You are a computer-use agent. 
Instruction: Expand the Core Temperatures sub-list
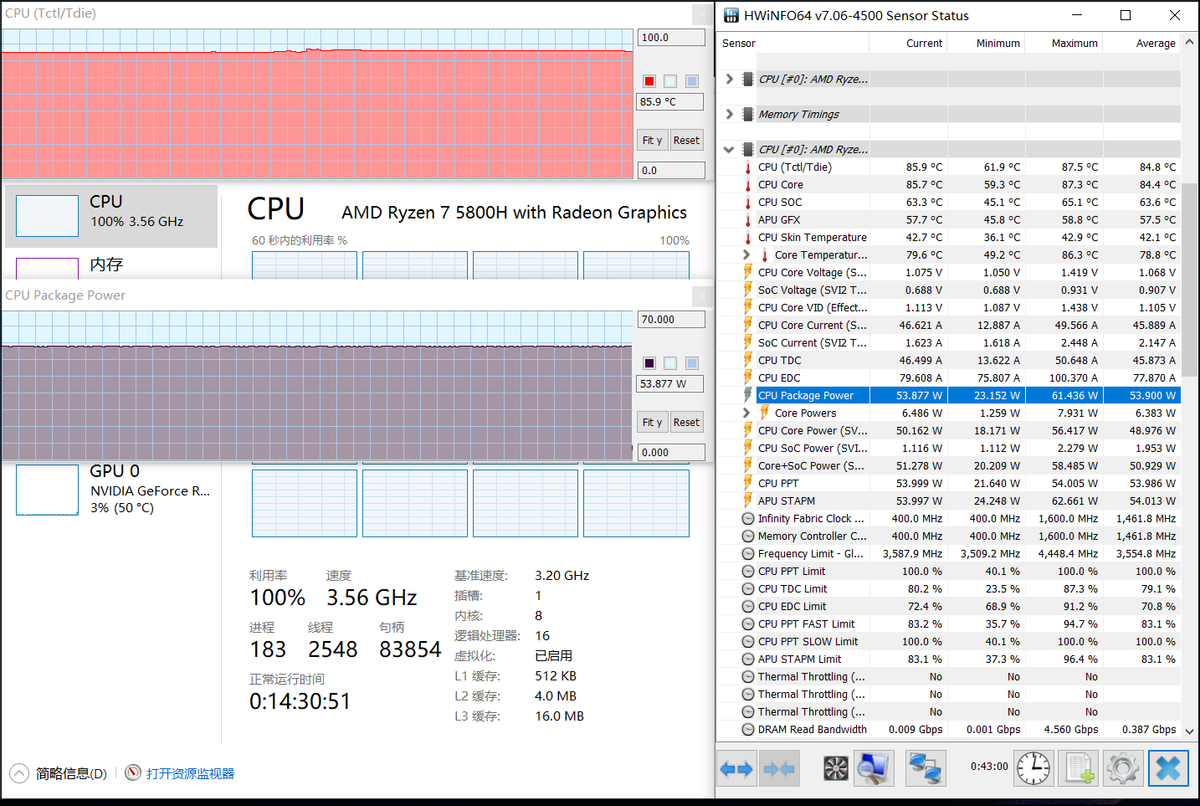click(746, 255)
